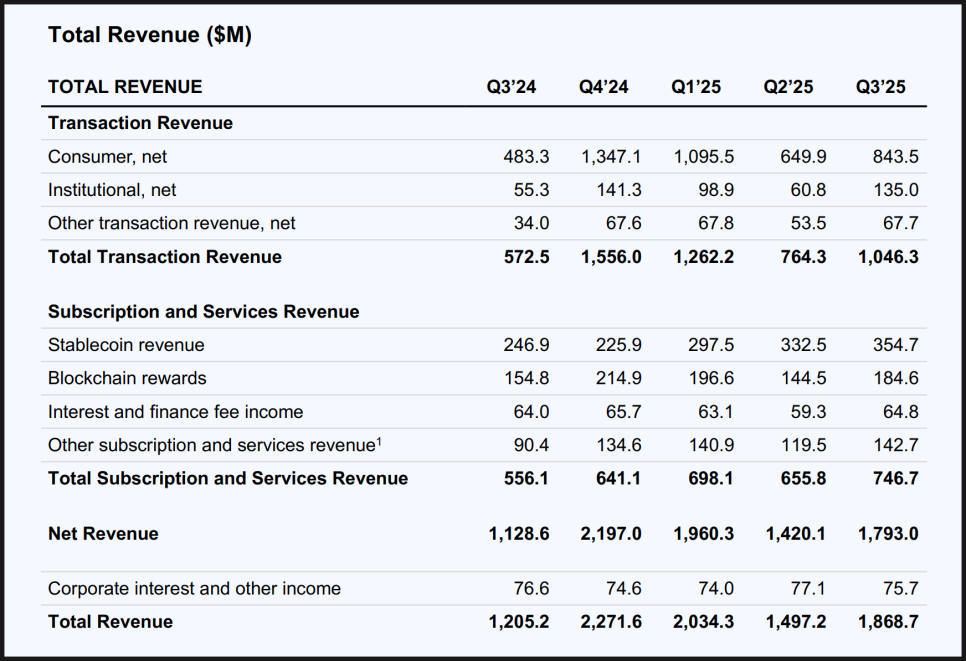
Task: Click the Q3'24 column header
Action: [x=511, y=87]
